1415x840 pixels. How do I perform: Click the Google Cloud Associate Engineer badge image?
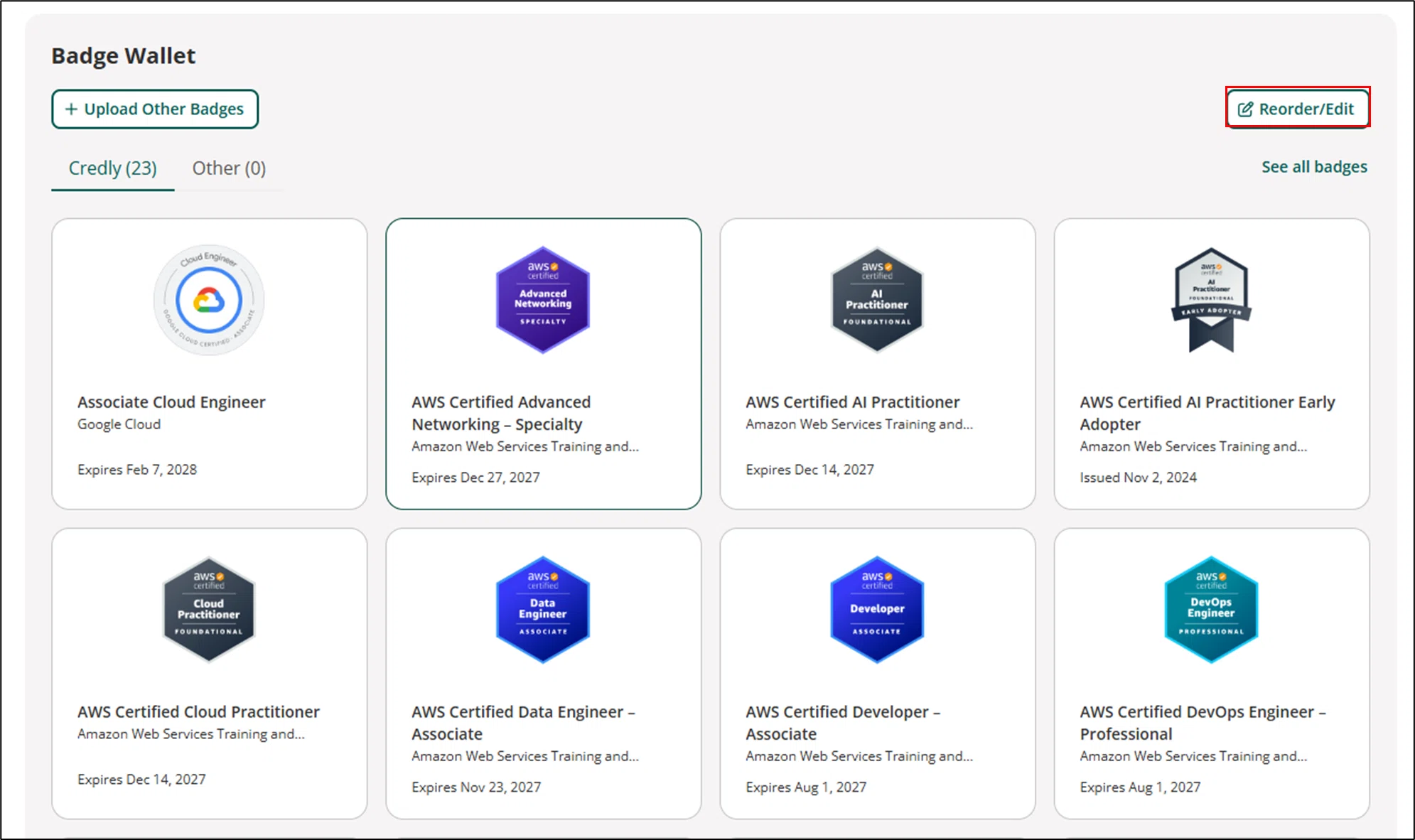tap(209, 300)
